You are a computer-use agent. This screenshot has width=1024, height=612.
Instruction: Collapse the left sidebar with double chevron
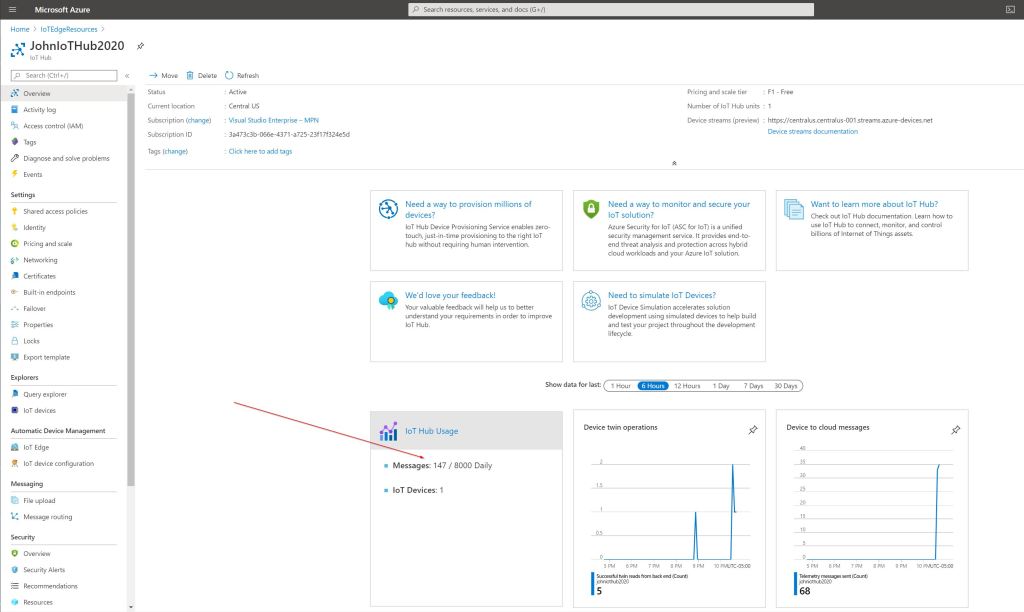[x=127, y=75]
